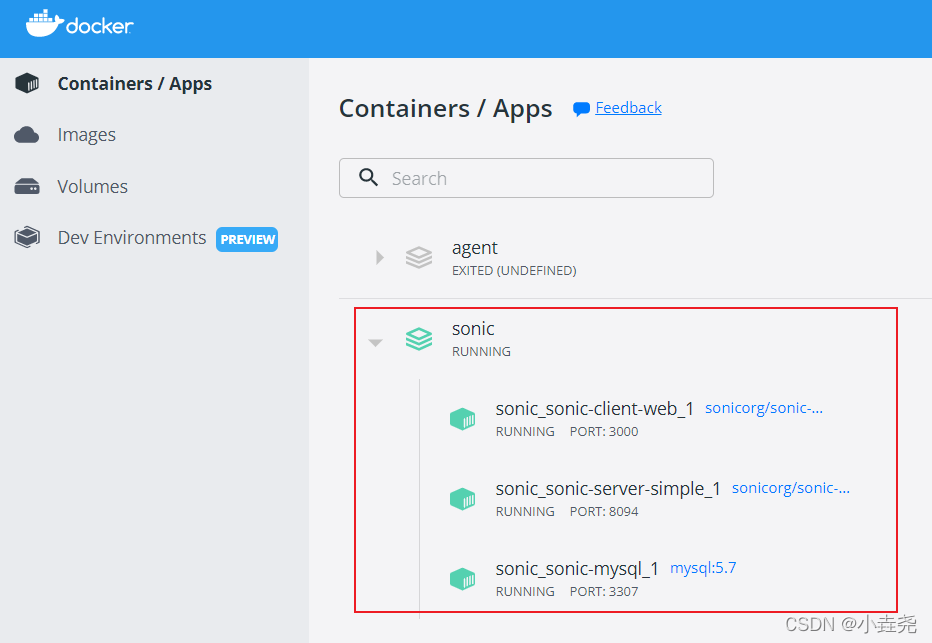Open the sonicorg image link for server-simple
The image size is (932, 643).
click(791, 488)
